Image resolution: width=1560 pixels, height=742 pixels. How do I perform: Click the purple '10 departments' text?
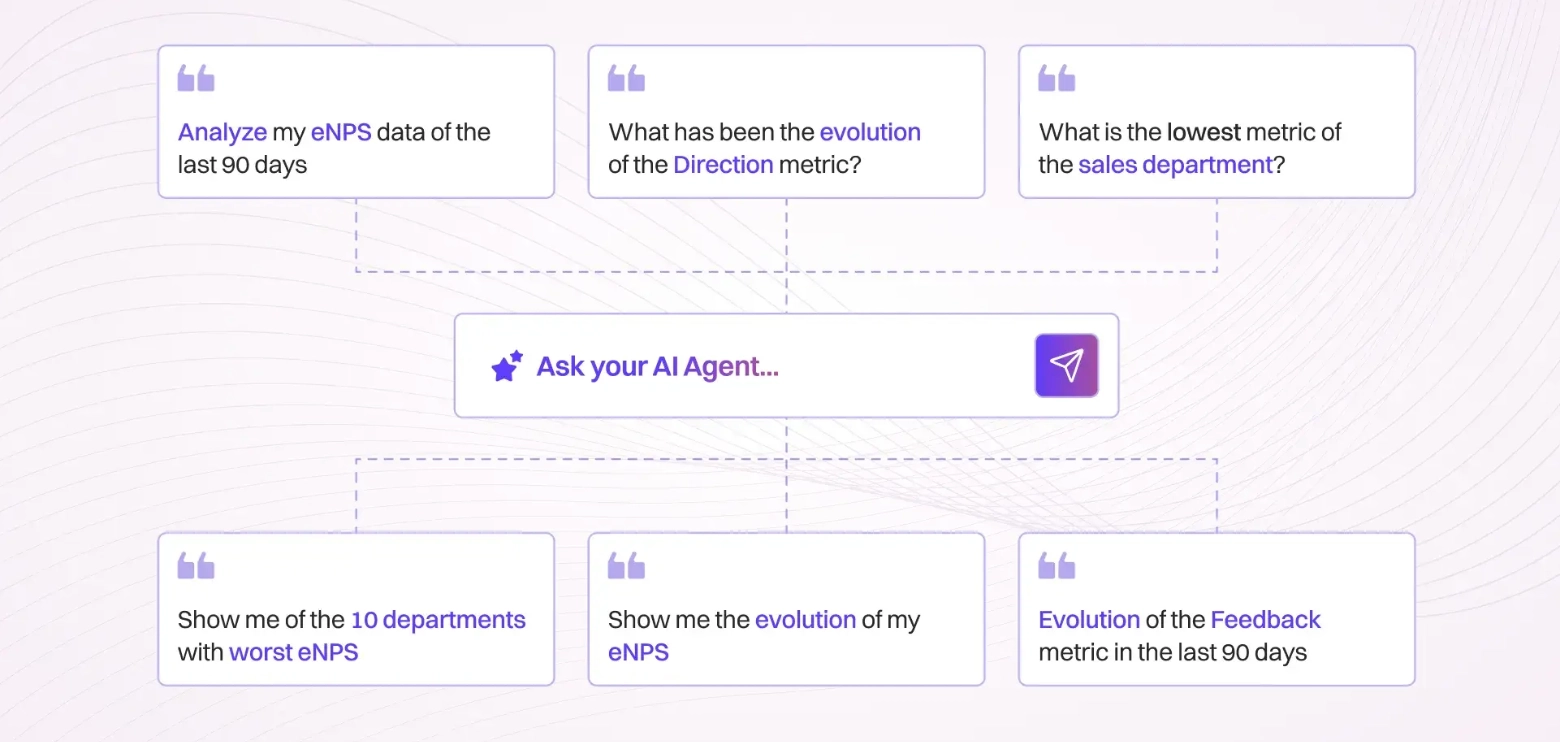click(x=438, y=620)
